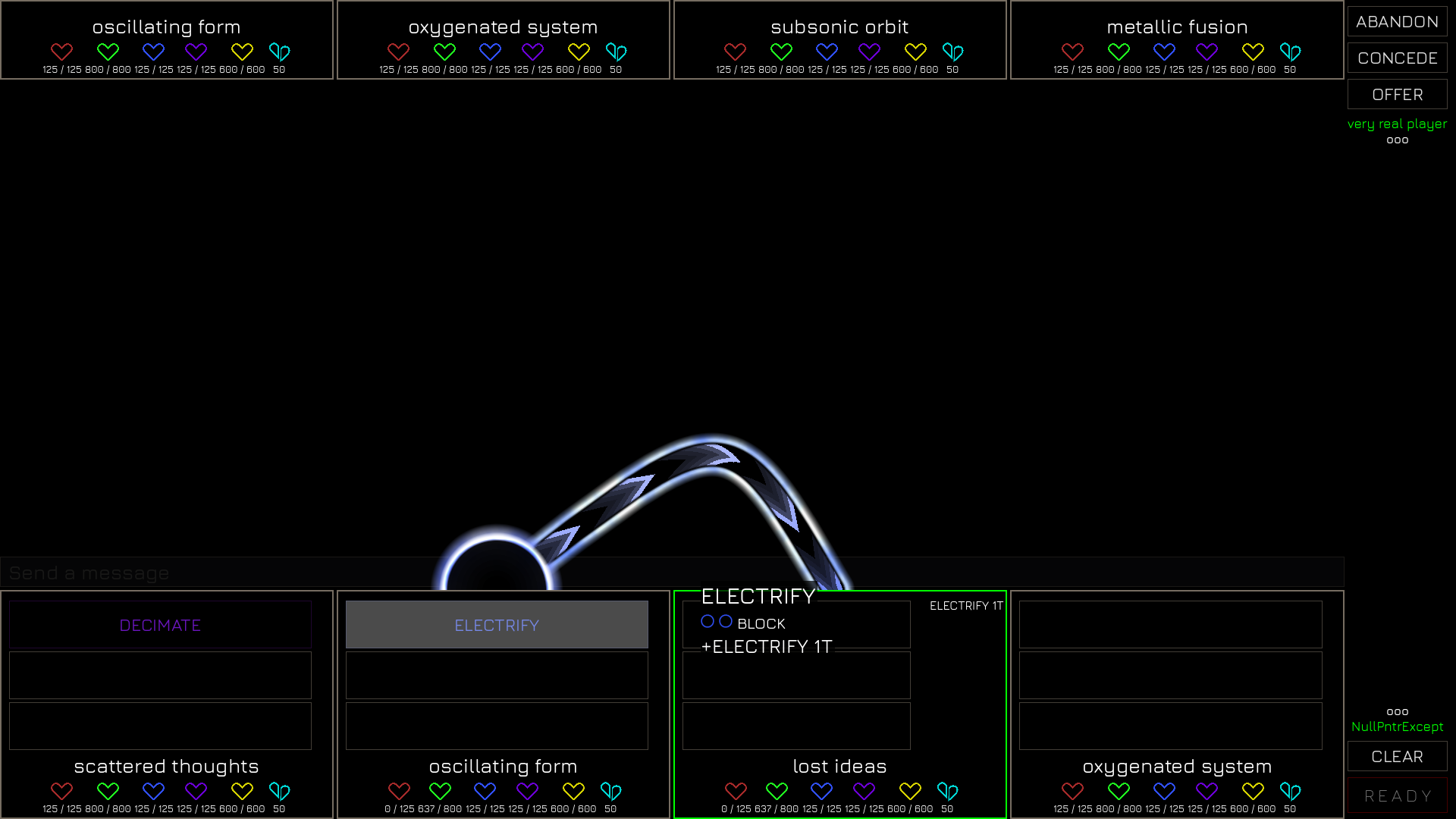Screen dimensions: 1456x819
Task: Click yellow heart icon on scattered thoughts card
Action: tap(242, 791)
